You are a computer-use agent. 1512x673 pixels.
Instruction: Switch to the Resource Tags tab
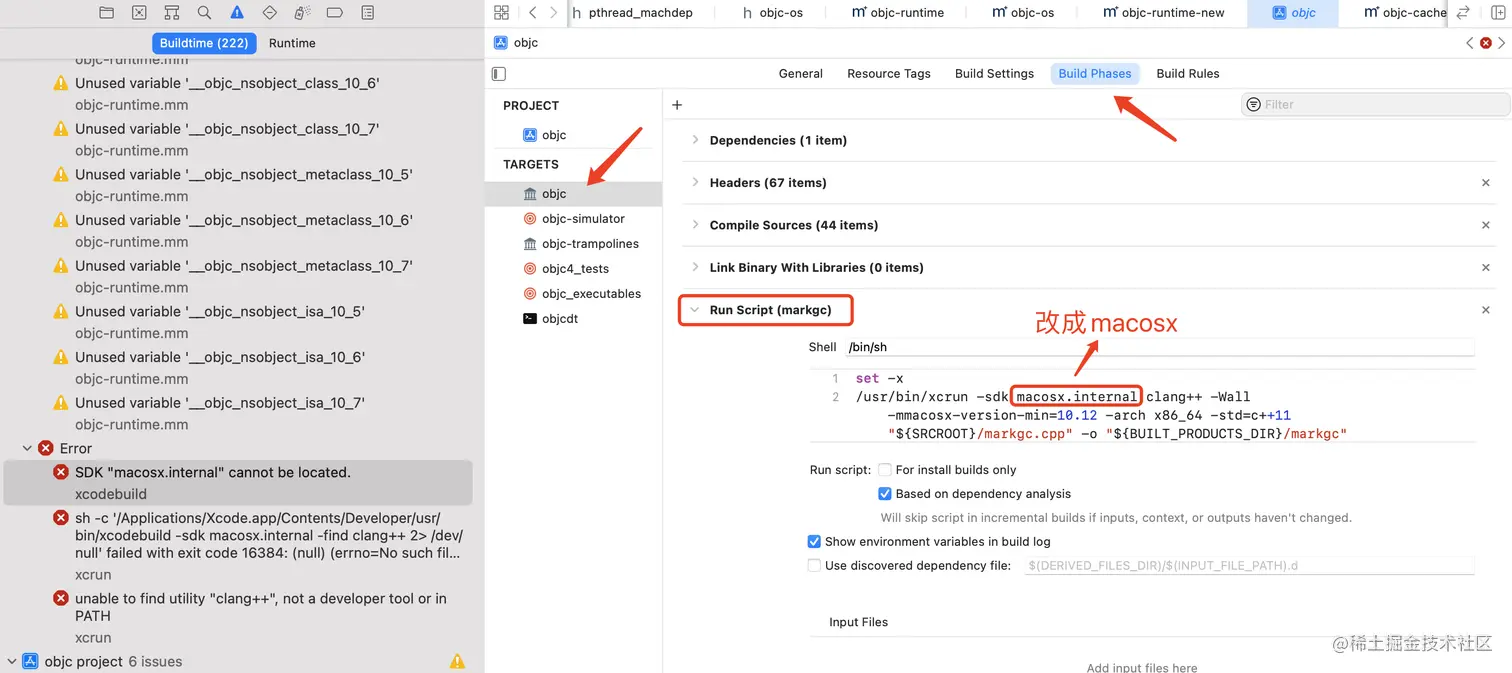coord(889,74)
